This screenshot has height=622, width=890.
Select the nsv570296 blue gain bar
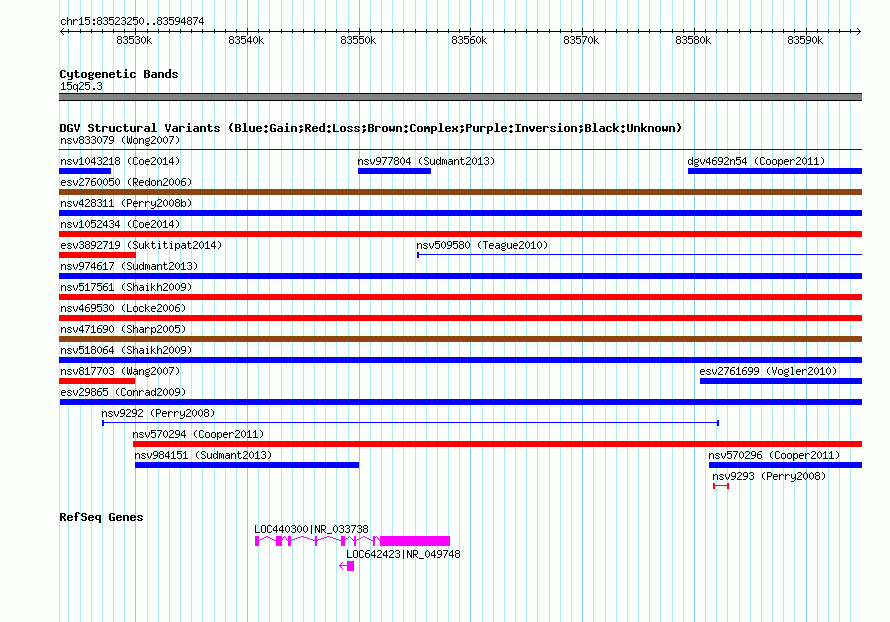point(785,465)
